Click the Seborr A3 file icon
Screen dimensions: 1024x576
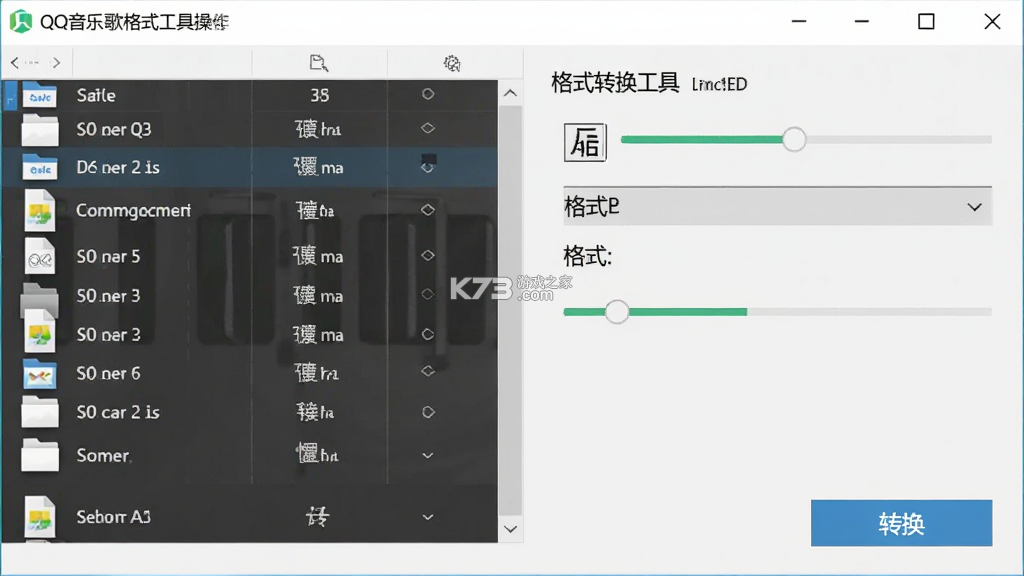39,517
